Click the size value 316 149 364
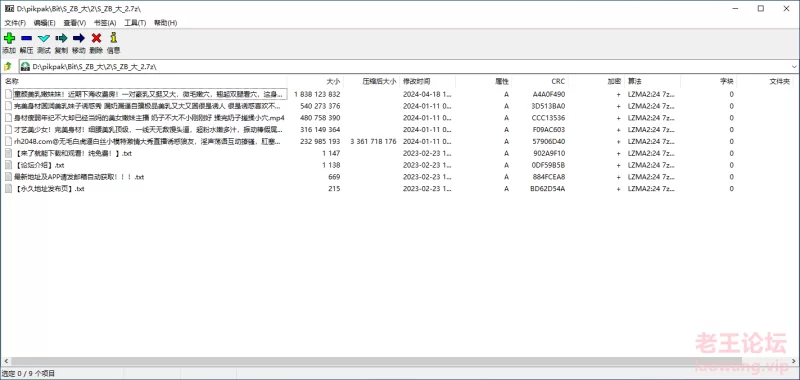Image resolution: width=800 pixels, height=380 pixels. pyautogui.click(x=320, y=130)
